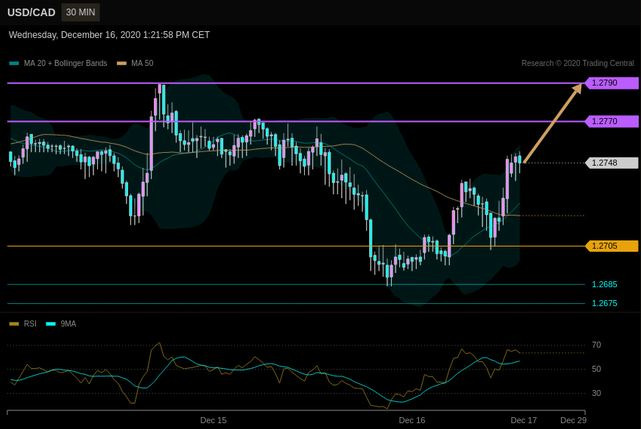Click the USD/CAD symbol title
Viewport: 641px width, 429px height.
coord(31,13)
